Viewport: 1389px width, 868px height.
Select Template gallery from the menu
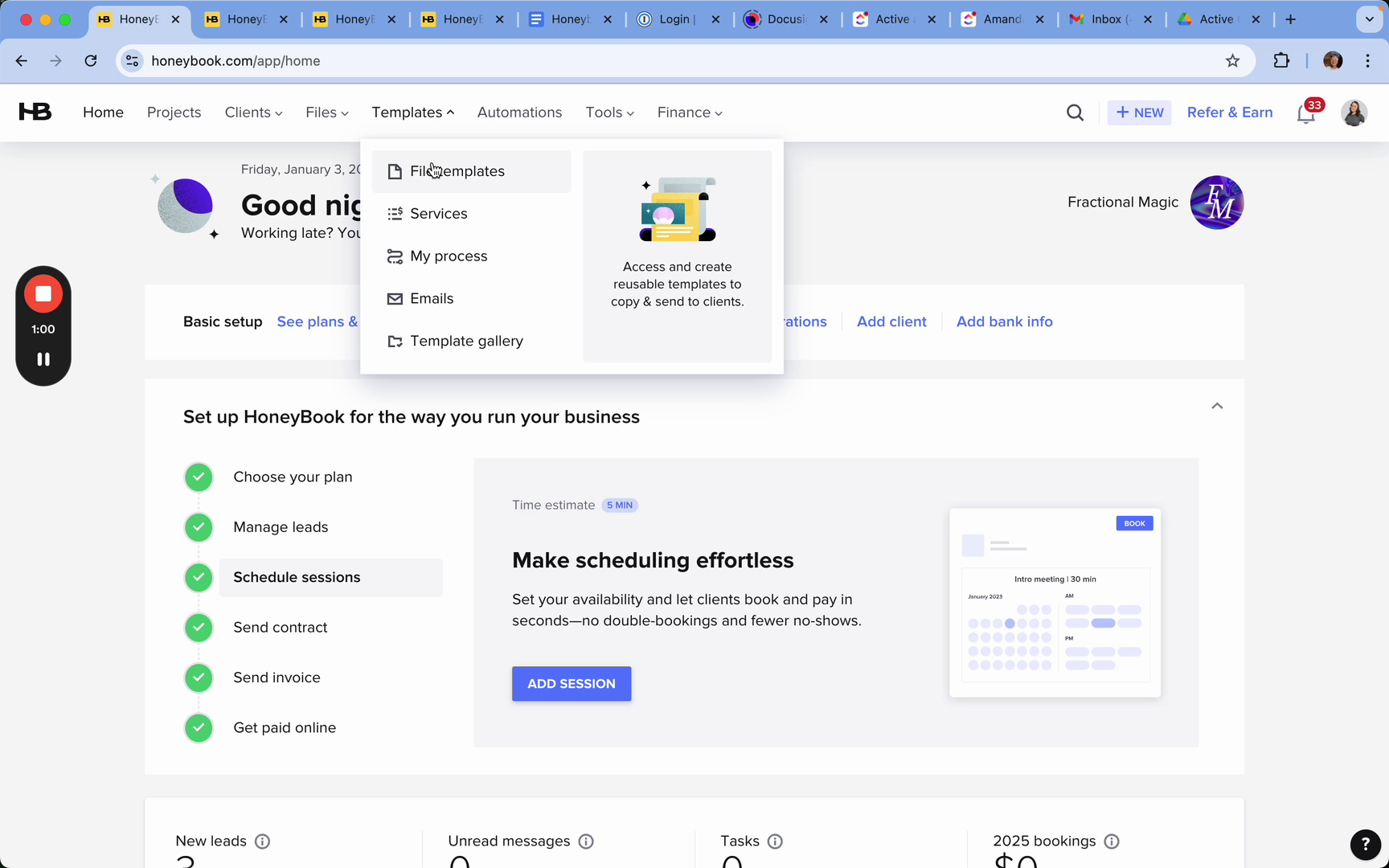(472, 342)
